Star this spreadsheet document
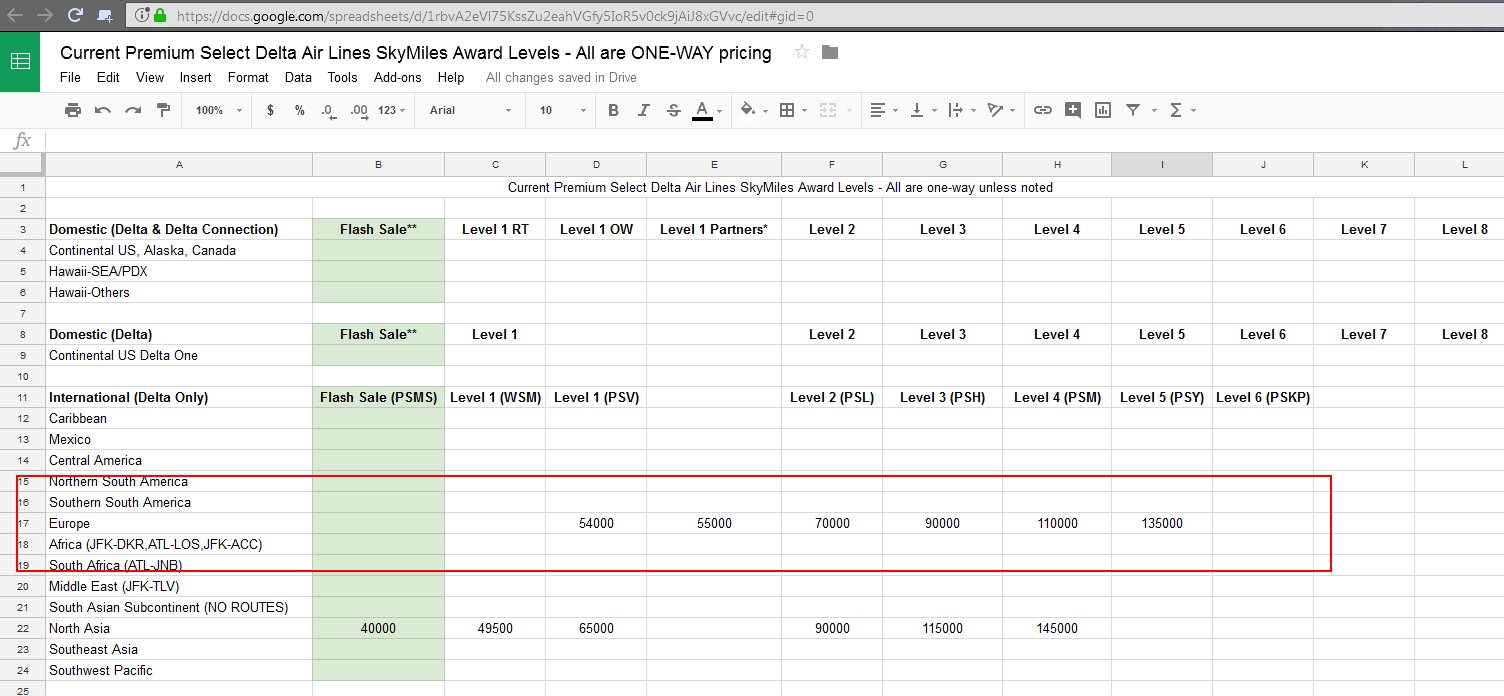Screen dimensions: 1504x696 pos(801,53)
